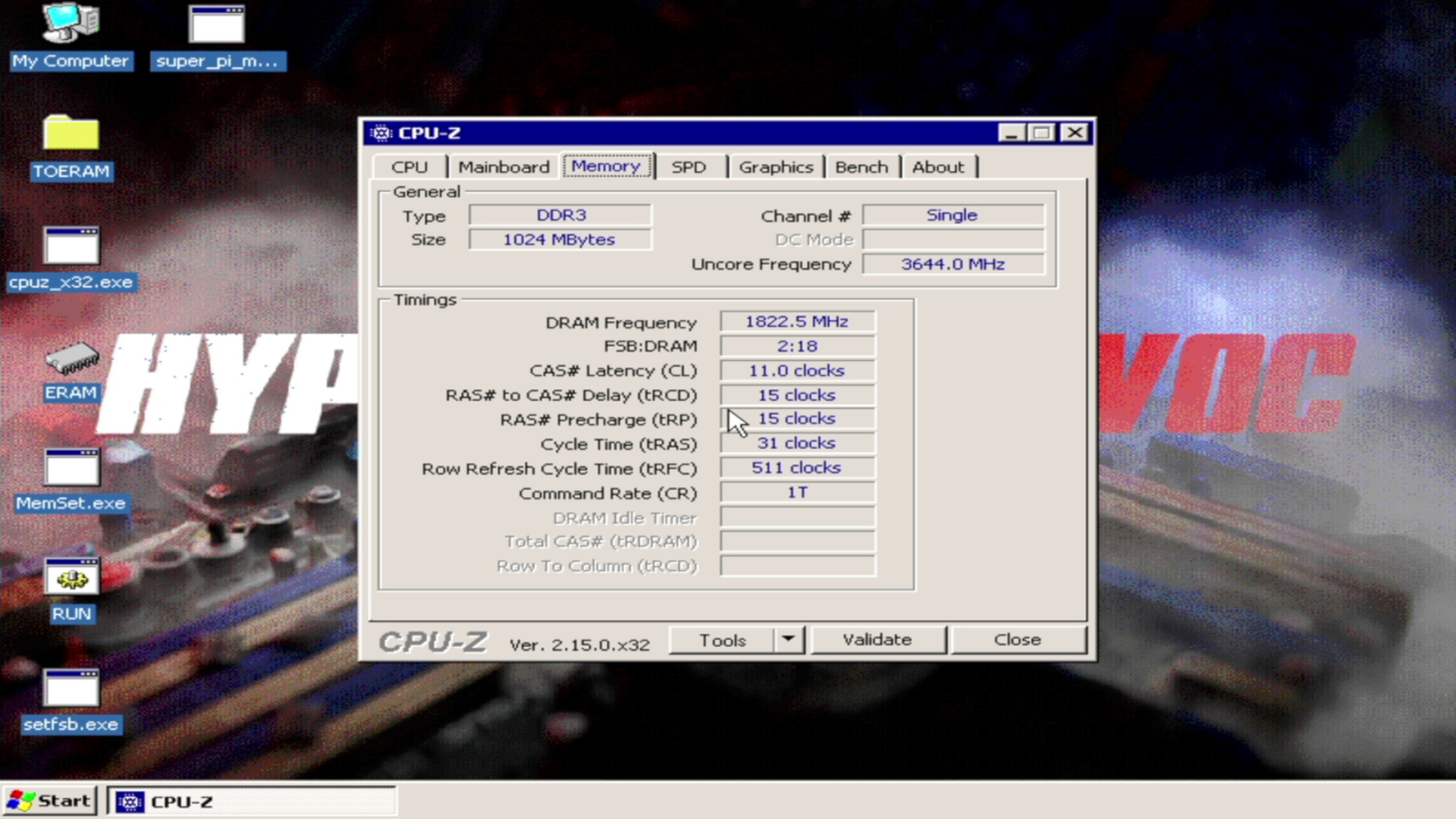Click the Ver. 2.15.0.x32 version text
This screenshot has width=1456, height=819.
coord(579,645)
